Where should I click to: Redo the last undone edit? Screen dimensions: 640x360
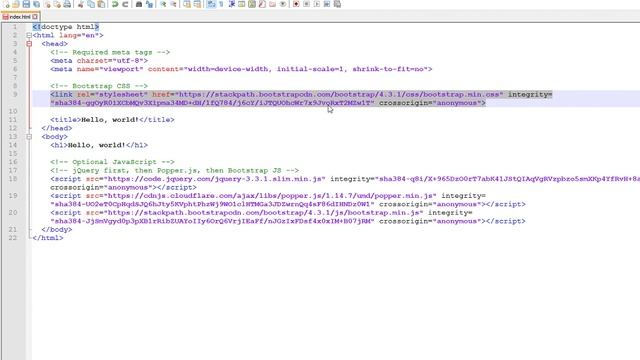click(x=125, y=4)
